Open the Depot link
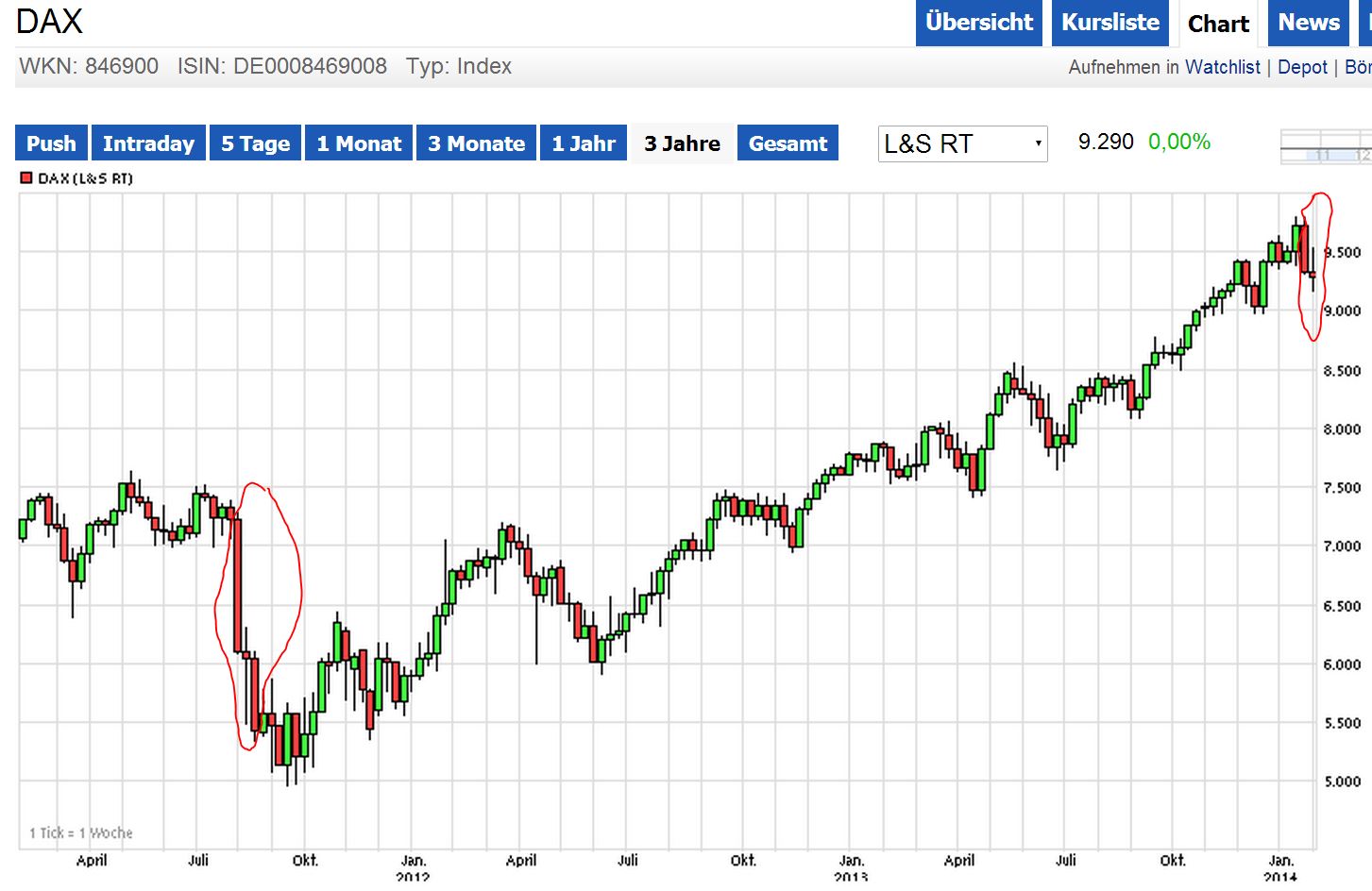Screen dimensions: 1372x891 (x=1302, y=67)
